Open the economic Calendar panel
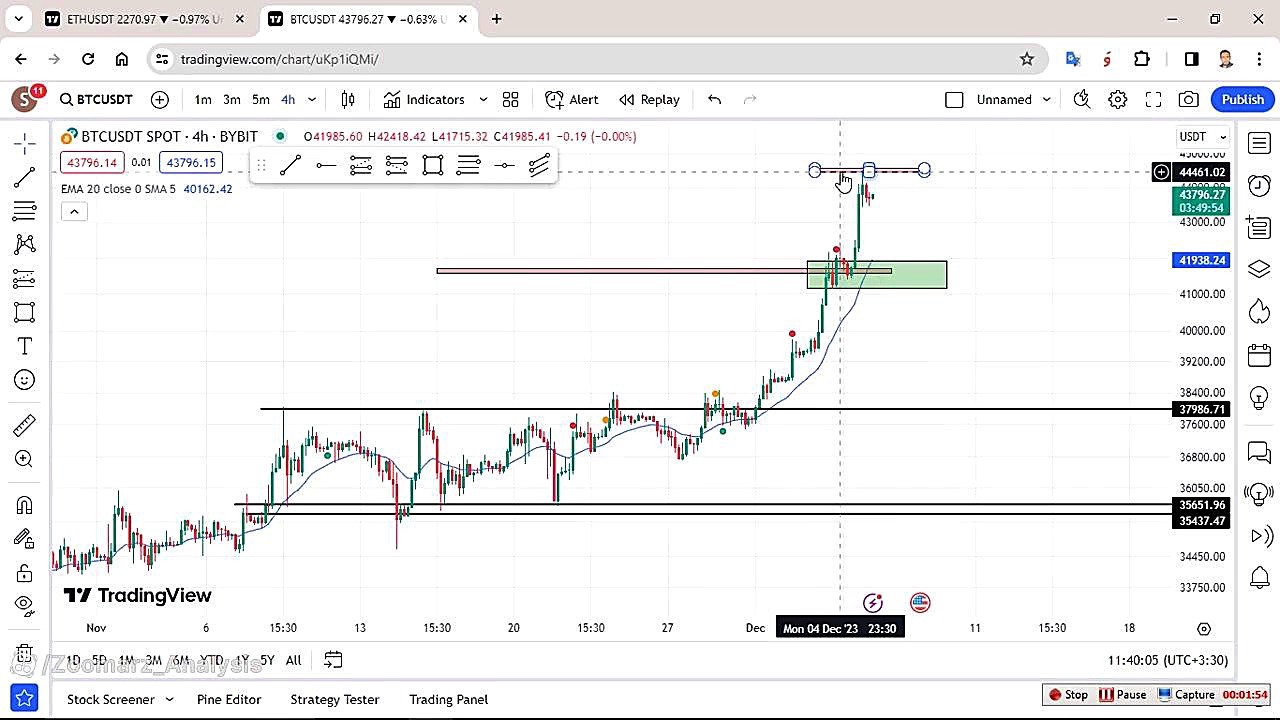Screen dimensions: 1280x720 [x=1259, y=354]
